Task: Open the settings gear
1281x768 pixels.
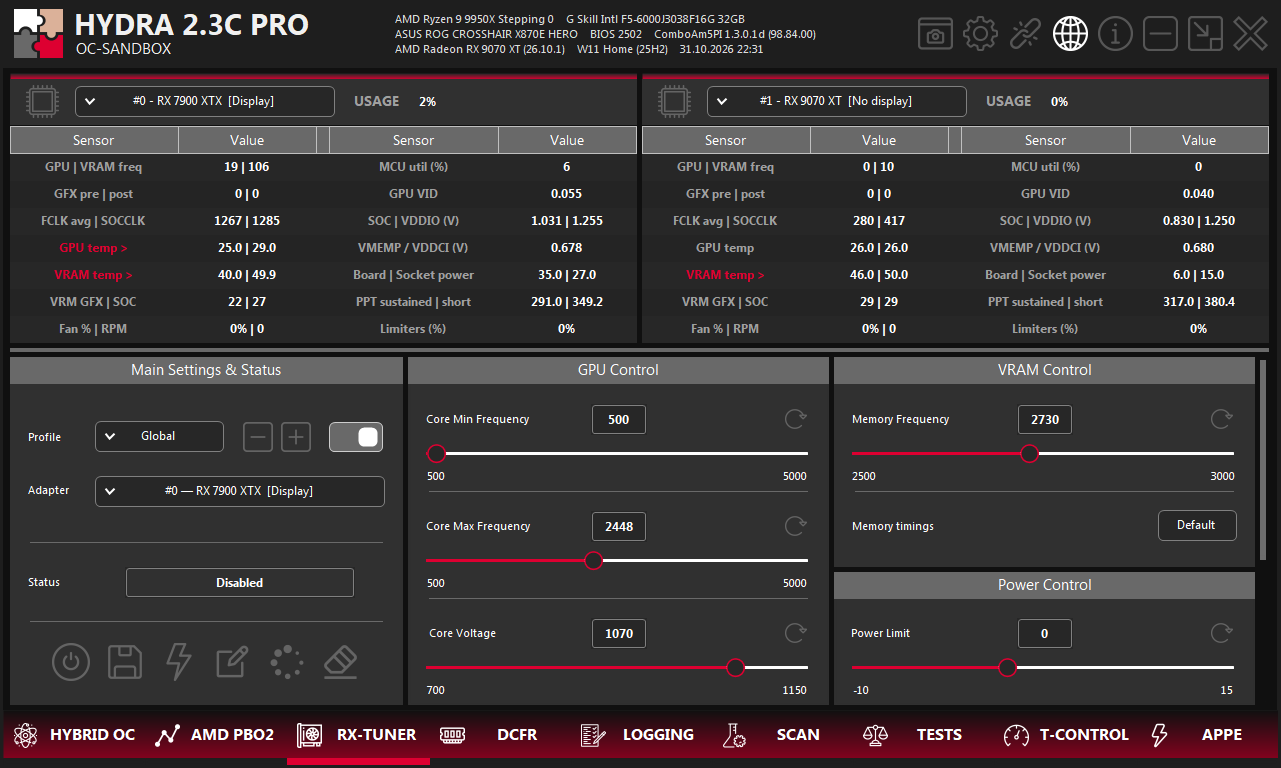Action: 980,34
